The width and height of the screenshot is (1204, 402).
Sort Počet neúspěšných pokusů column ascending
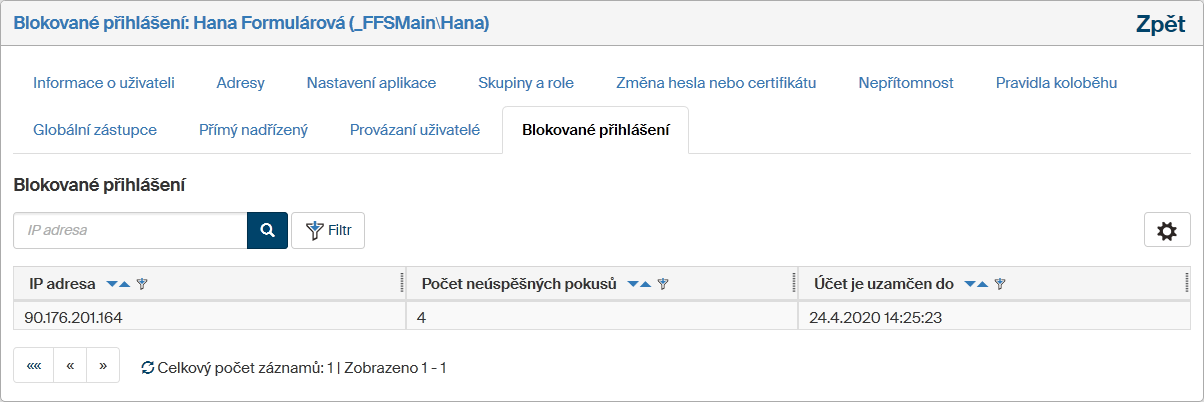(646, 284)
